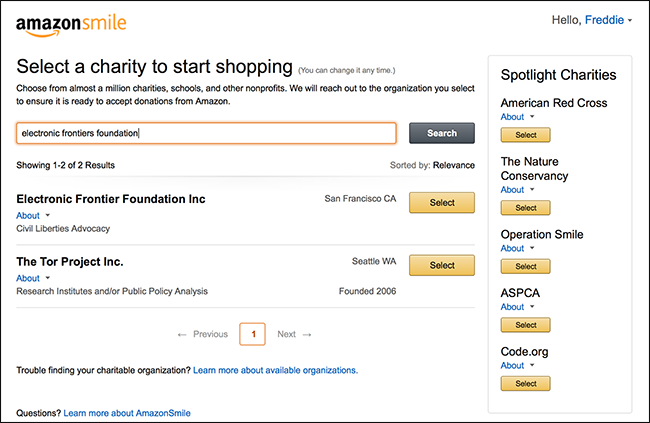
Task: Open Learn more about AmazonSmile link
Action: click(126, 412)
